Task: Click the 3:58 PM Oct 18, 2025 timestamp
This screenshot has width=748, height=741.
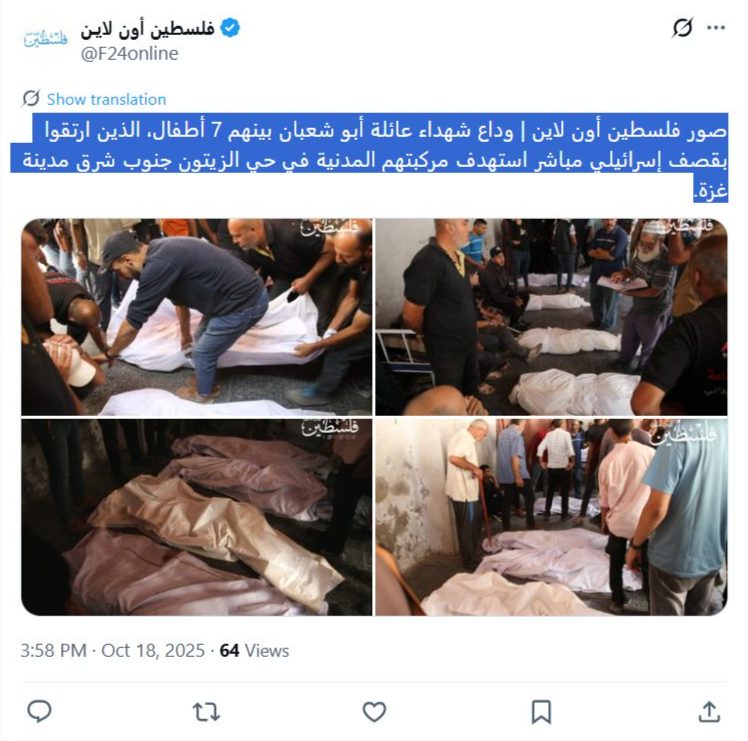Action: pyautogui.click(x=113, y=651)
